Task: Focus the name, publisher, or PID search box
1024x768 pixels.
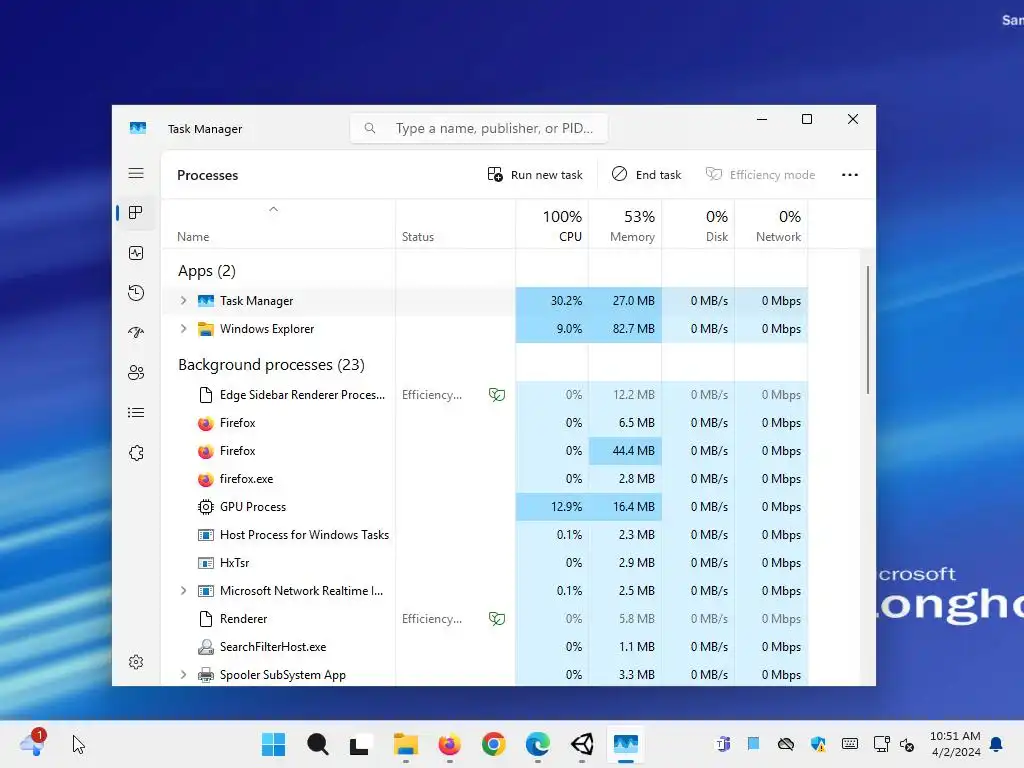Action: (x=479, y=128)
